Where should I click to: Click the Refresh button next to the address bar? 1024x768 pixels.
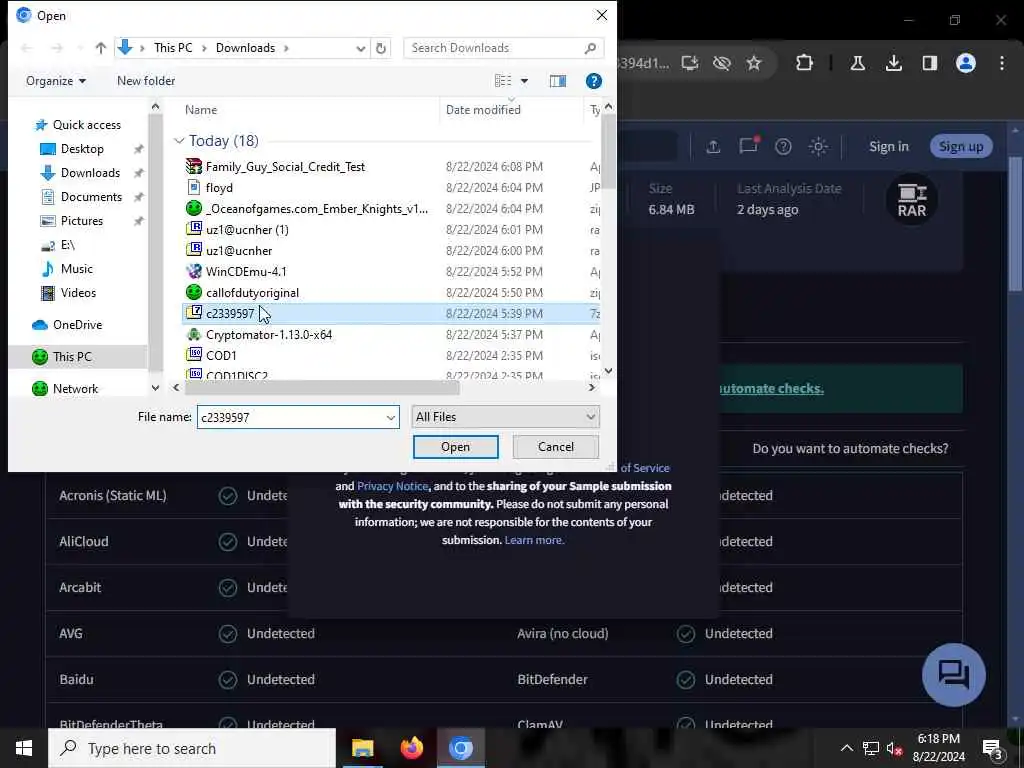pos(381,48)
